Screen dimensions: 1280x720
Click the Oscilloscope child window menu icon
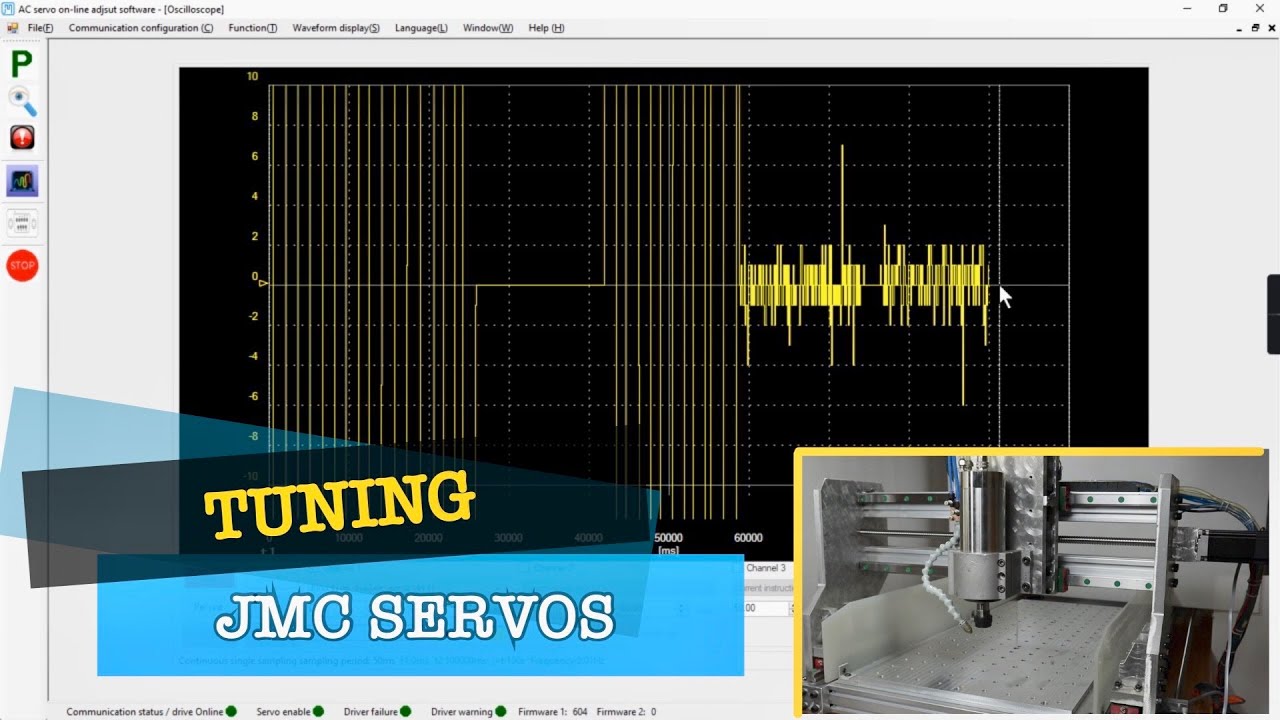tap(13, 28)
